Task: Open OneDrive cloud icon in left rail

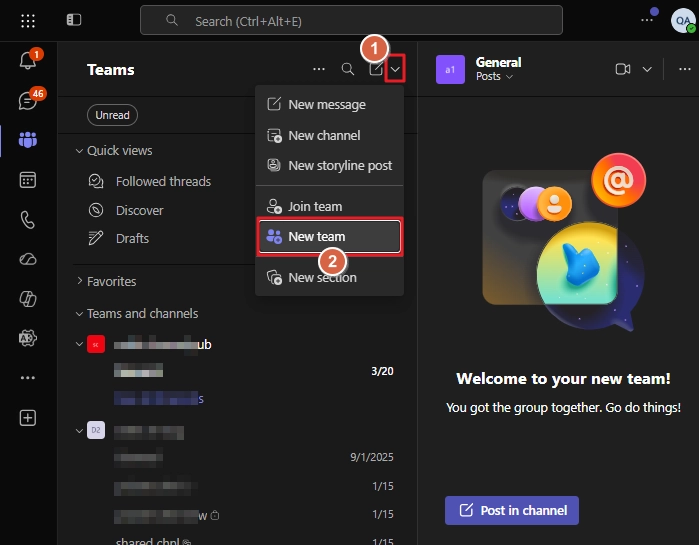Action: 28,259
